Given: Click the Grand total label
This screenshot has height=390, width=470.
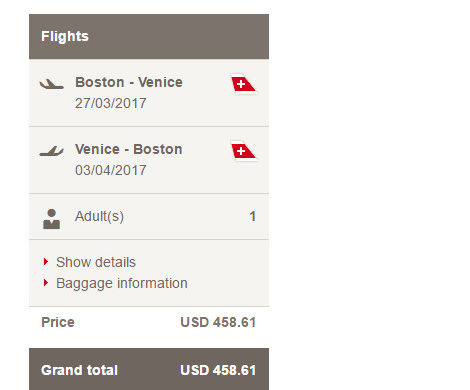Looking at the screenshot, I should (x=79, y=370).
